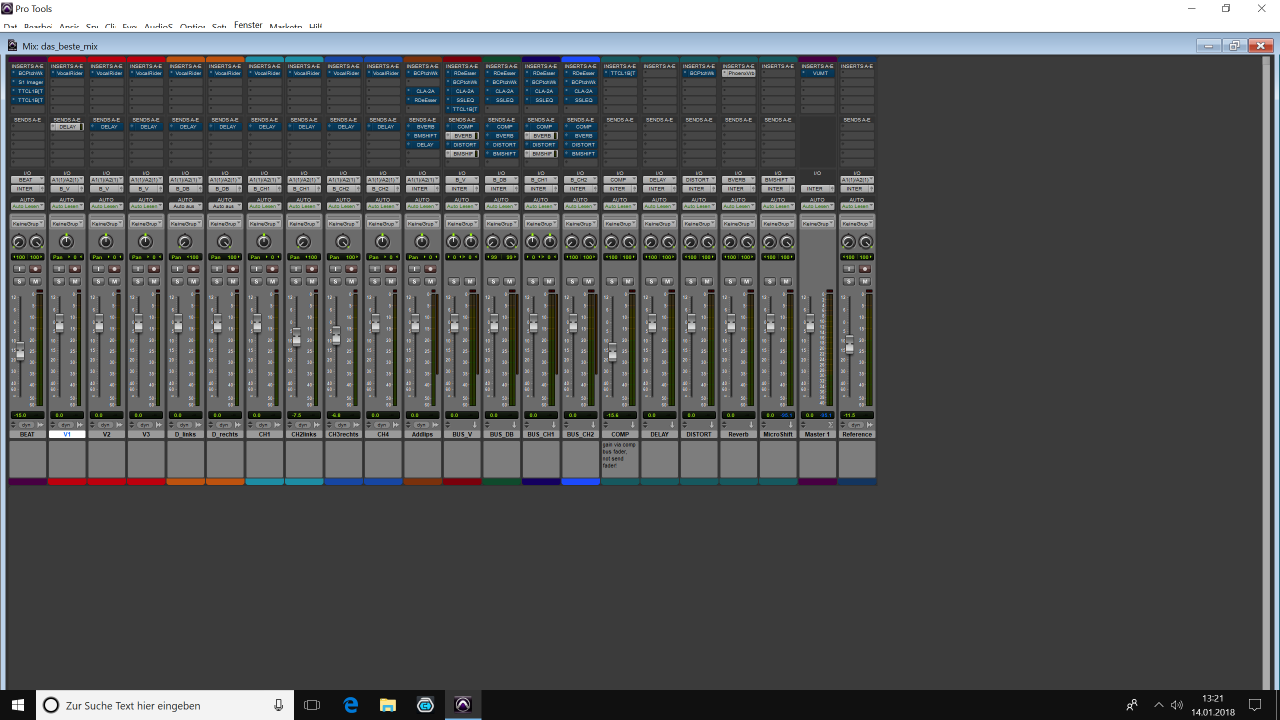Open Pro Tools from the Windows taskbar
The width and height of the screenshot is (1280, 720).
tap(462, 705)
